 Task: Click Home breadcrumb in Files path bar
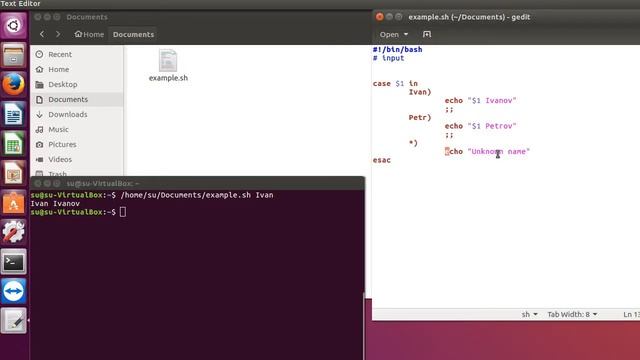tap(89, 34)
